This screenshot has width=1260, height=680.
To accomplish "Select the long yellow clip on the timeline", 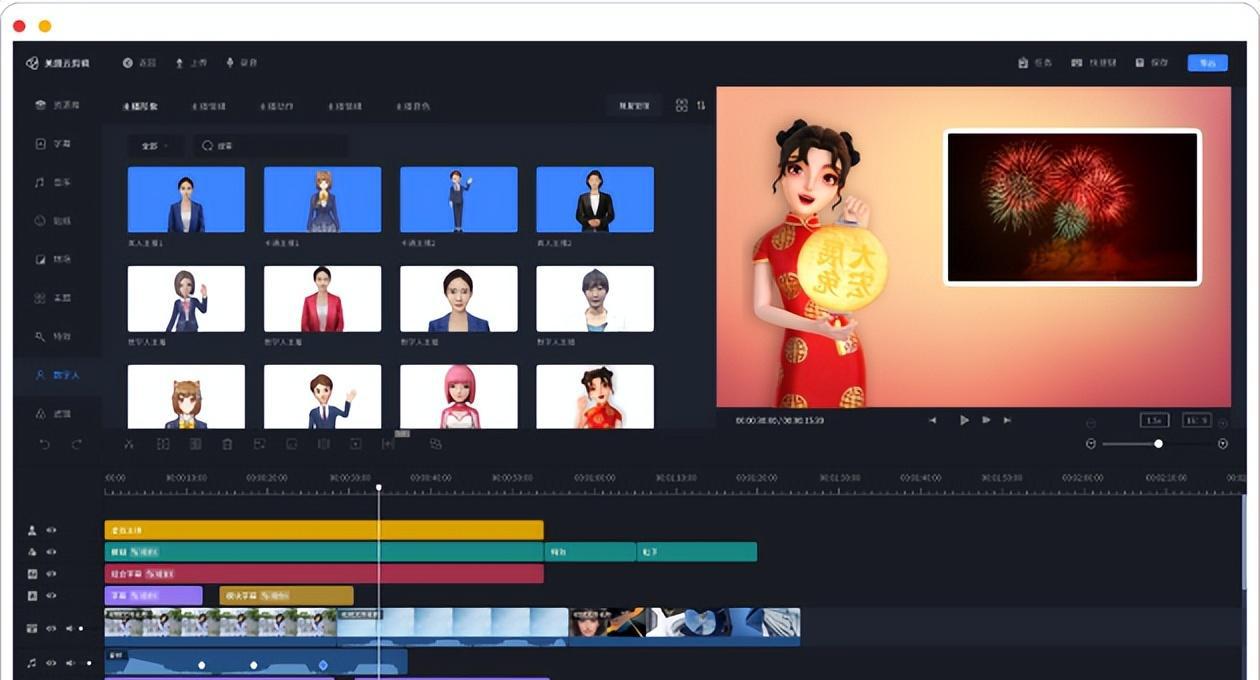I will [x=324, y=530].
